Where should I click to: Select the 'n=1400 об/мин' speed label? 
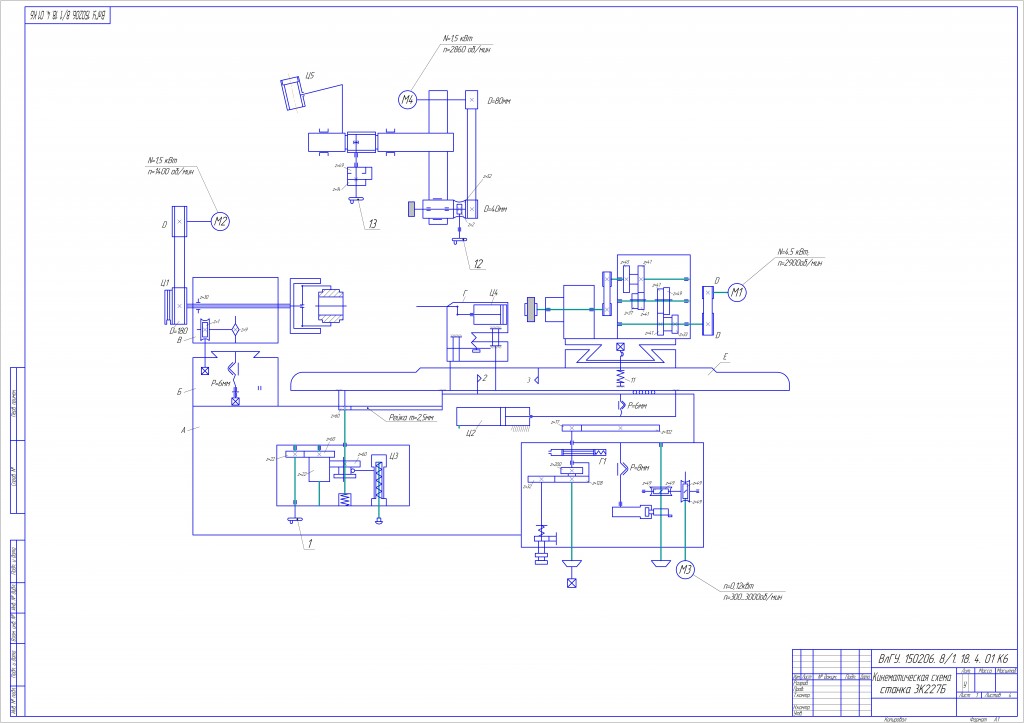pos(171,172)
